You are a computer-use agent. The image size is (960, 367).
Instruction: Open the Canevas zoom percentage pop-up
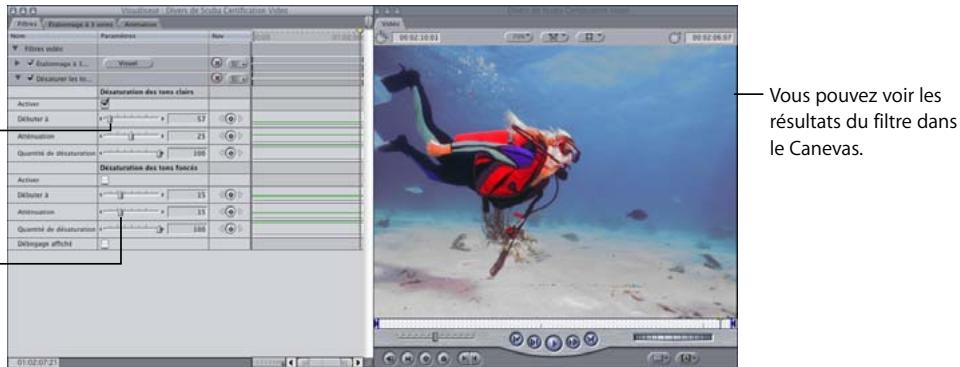[x=519, y=37]
